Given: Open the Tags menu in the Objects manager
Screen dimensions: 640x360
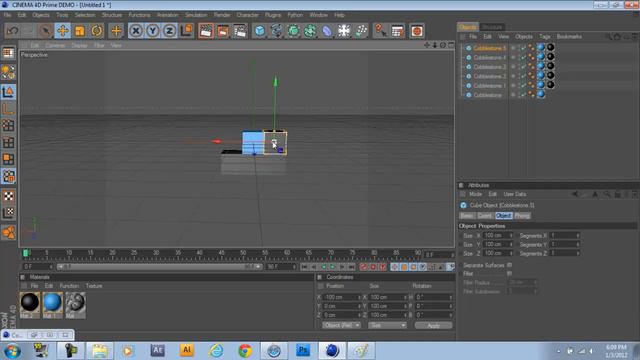Looking at the screenshot, I should (x=545, y=37).
